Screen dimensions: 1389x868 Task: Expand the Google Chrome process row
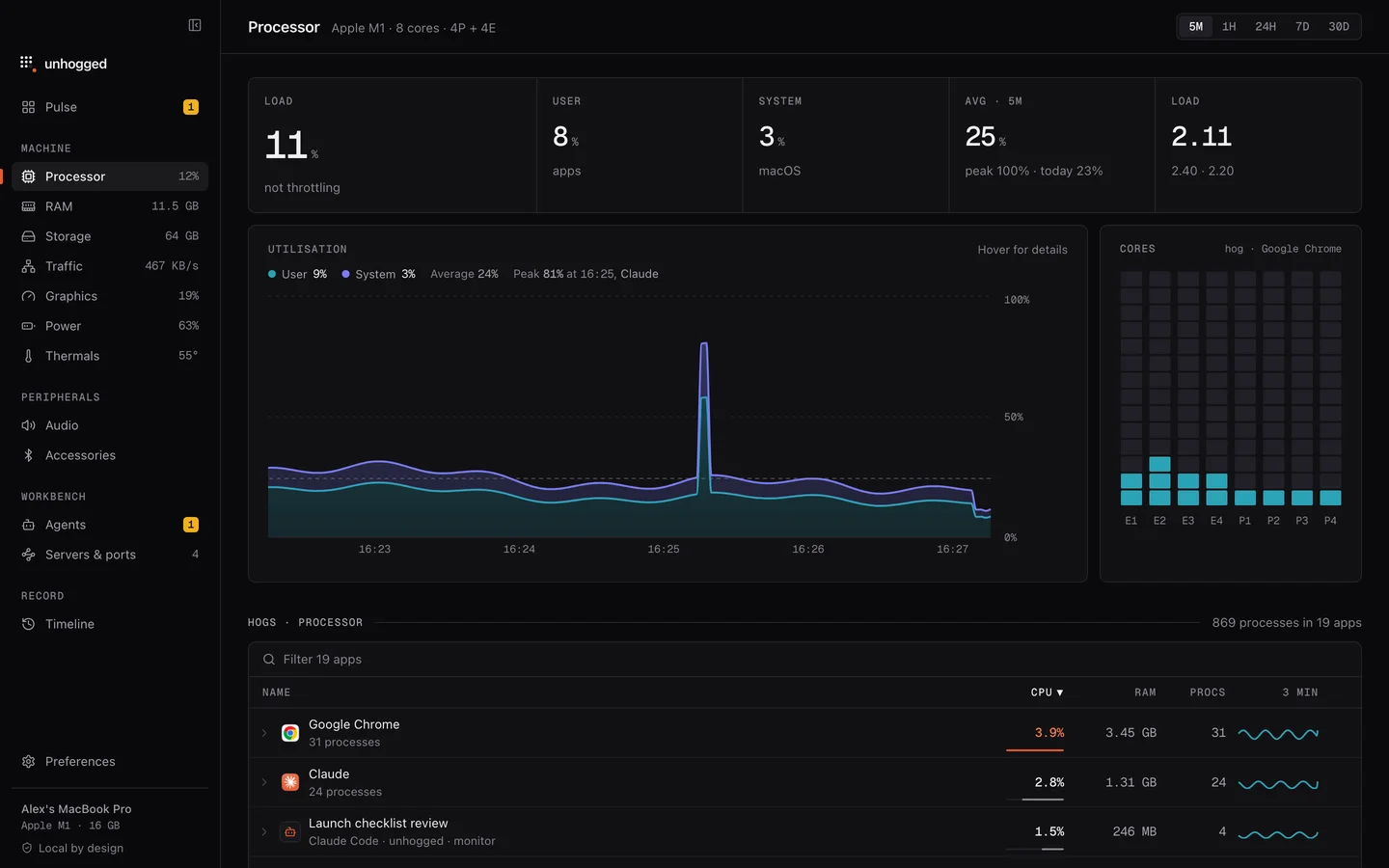tap(264, 733)
